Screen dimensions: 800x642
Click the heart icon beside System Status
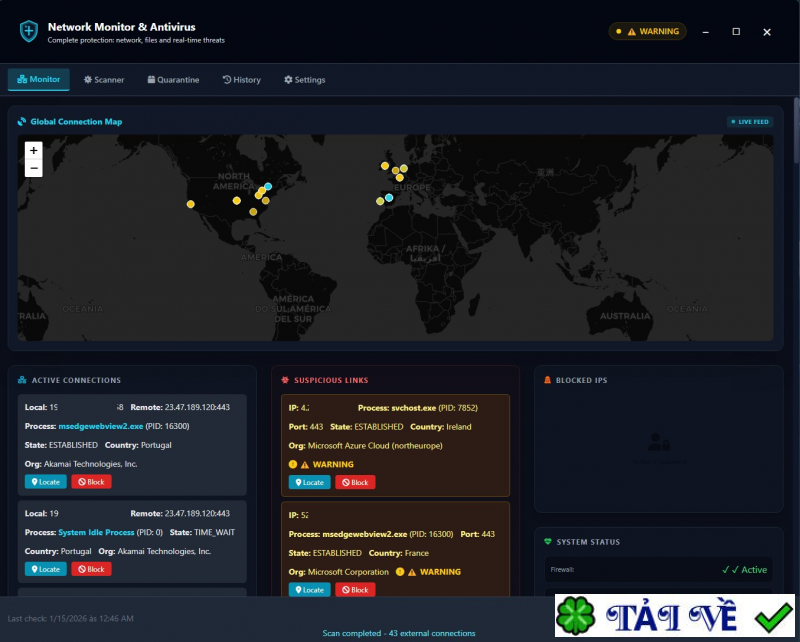546,542
